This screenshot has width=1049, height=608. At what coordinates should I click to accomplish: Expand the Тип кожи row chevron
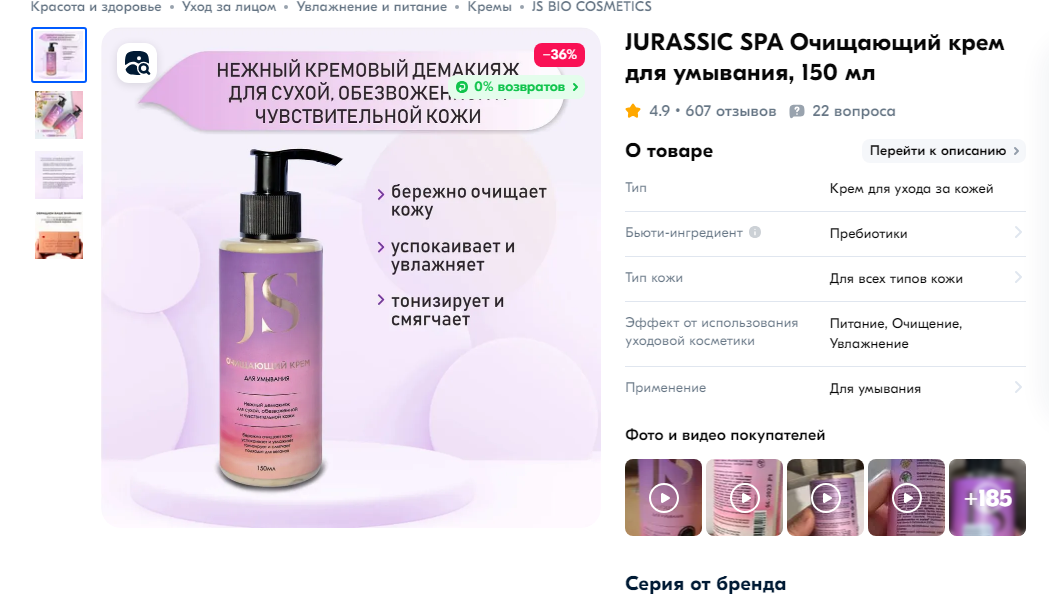pyautogui.click(x=1018, y=277)
